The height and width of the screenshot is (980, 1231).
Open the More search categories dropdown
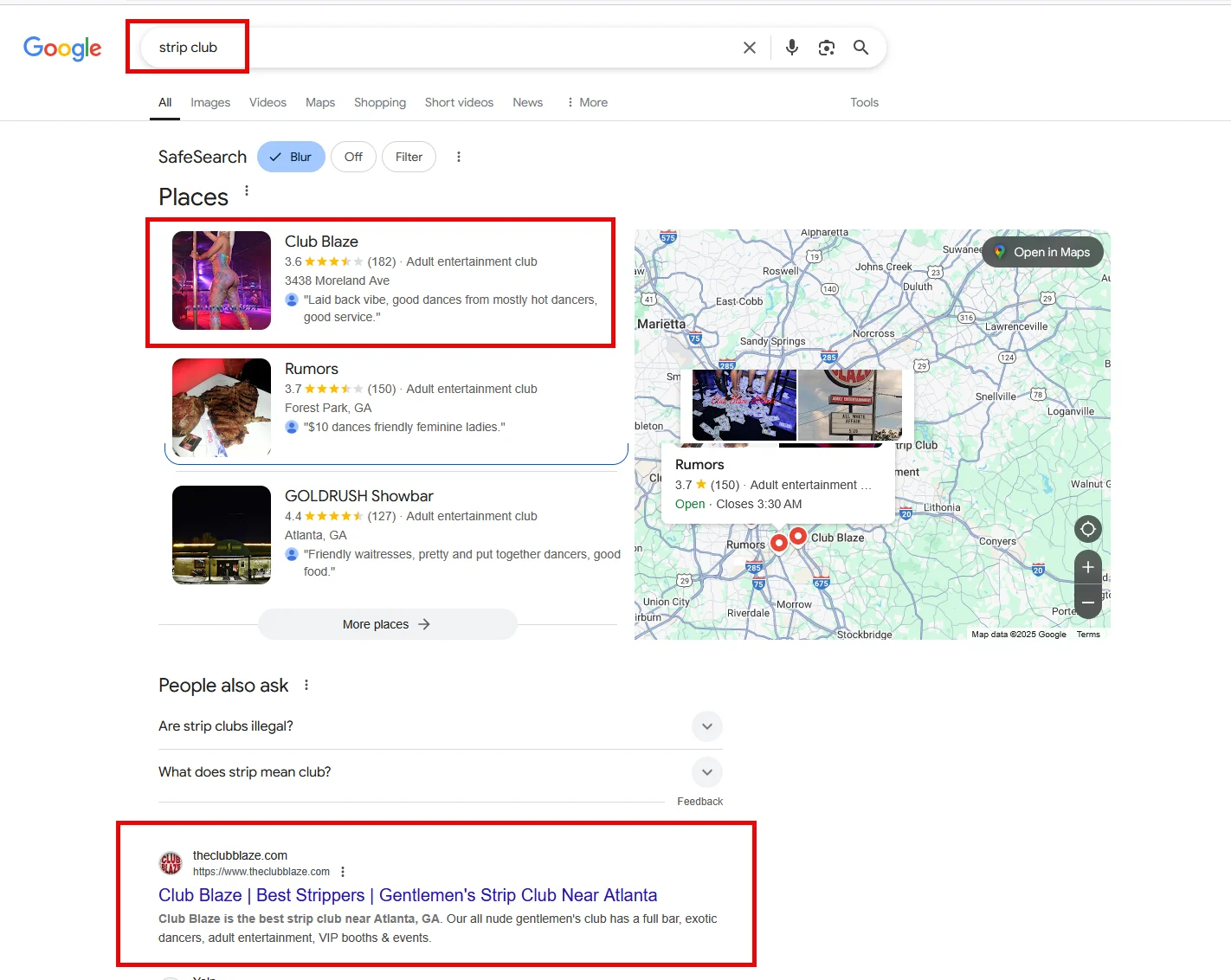587,102
